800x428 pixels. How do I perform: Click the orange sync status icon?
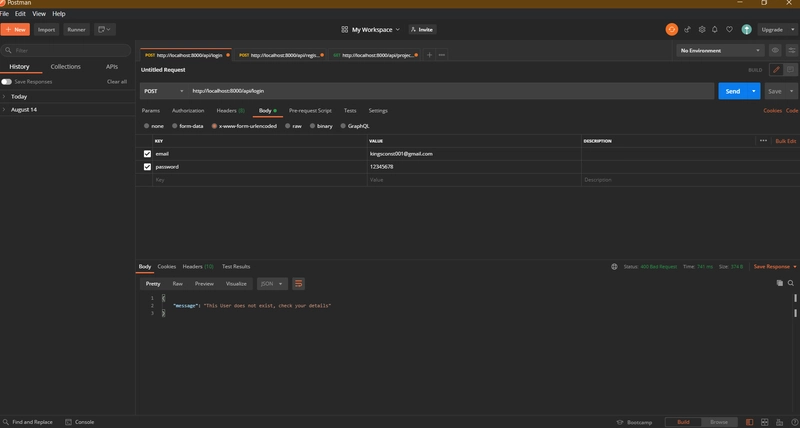(x=671, y=30)
